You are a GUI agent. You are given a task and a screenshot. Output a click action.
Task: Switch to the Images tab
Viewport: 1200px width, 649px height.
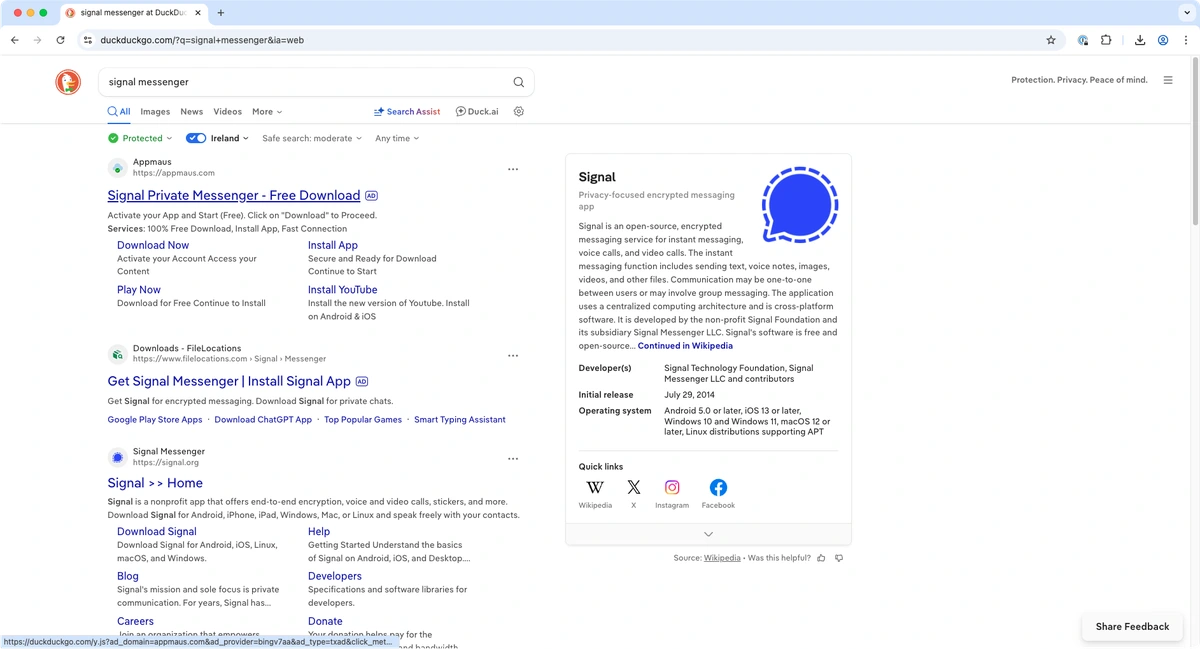155,111
